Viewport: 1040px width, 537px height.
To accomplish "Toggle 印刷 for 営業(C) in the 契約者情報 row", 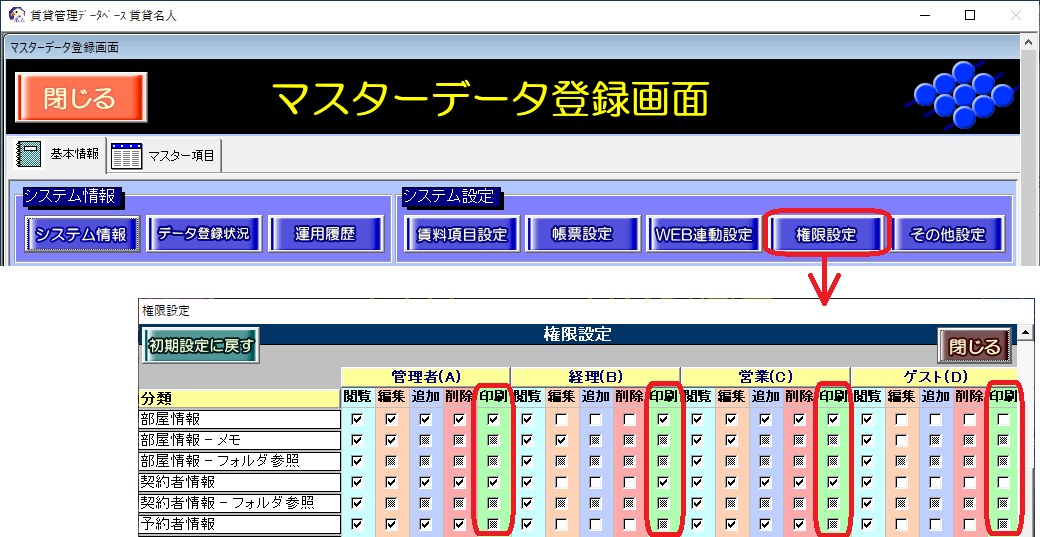I will [x=833, y=482].
